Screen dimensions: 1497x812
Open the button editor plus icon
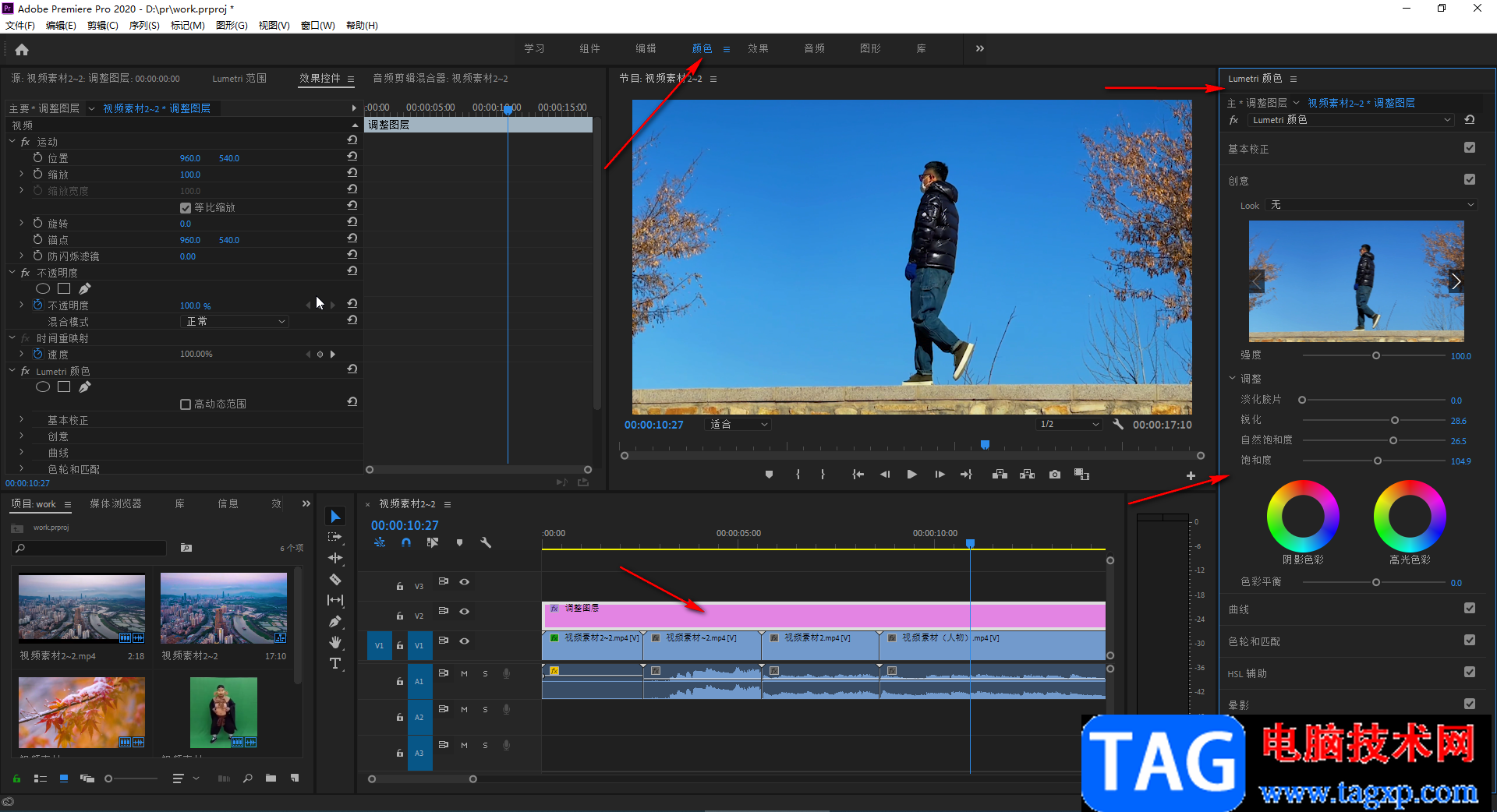point(1191,475)
